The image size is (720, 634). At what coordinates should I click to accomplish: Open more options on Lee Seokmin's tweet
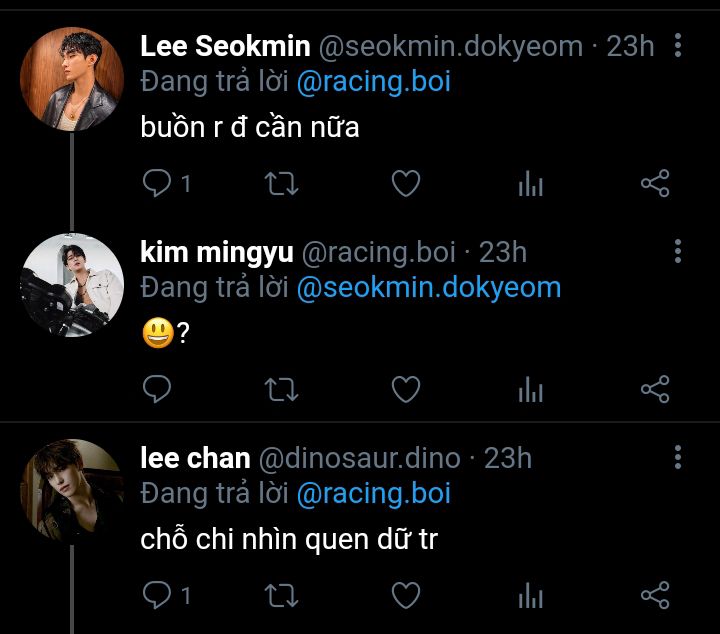click(678, 45)
